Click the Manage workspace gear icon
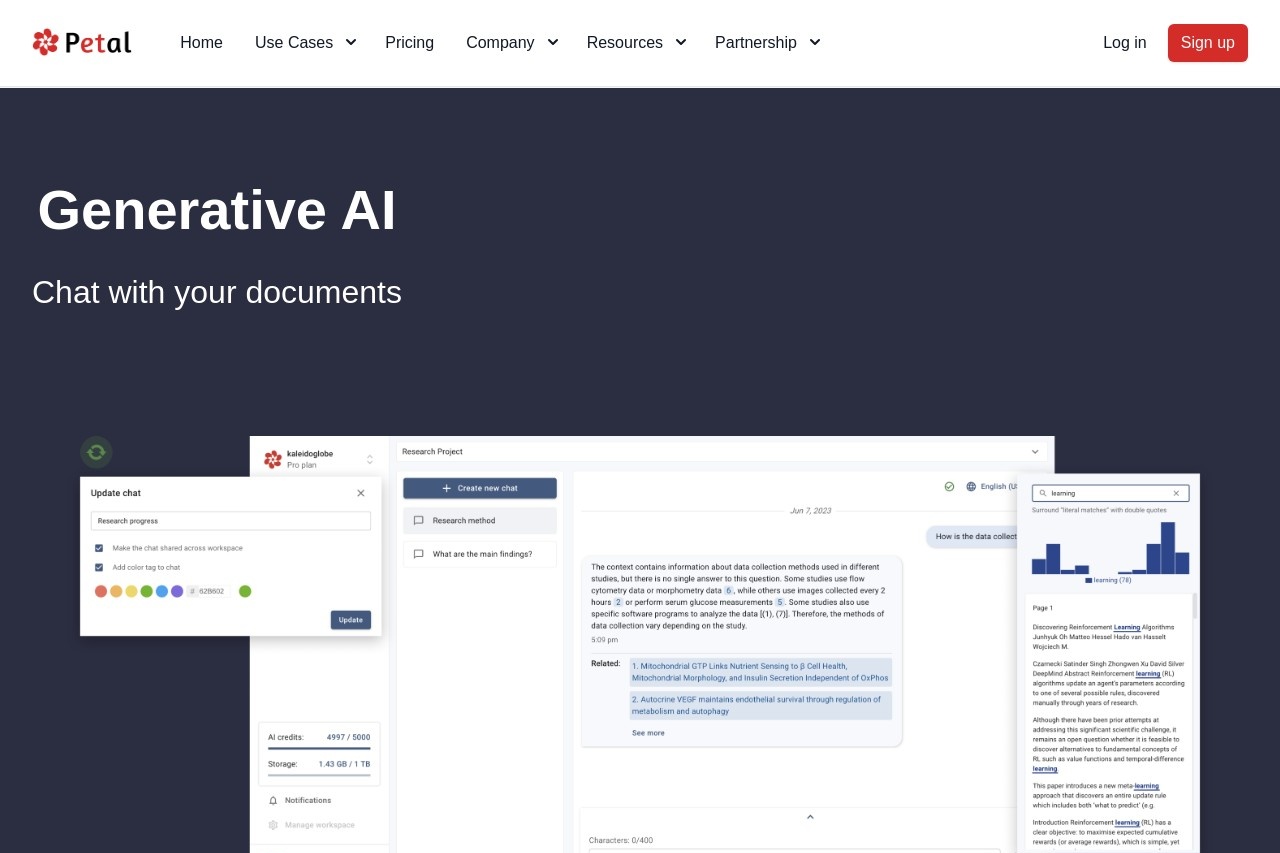 [273, 825]
